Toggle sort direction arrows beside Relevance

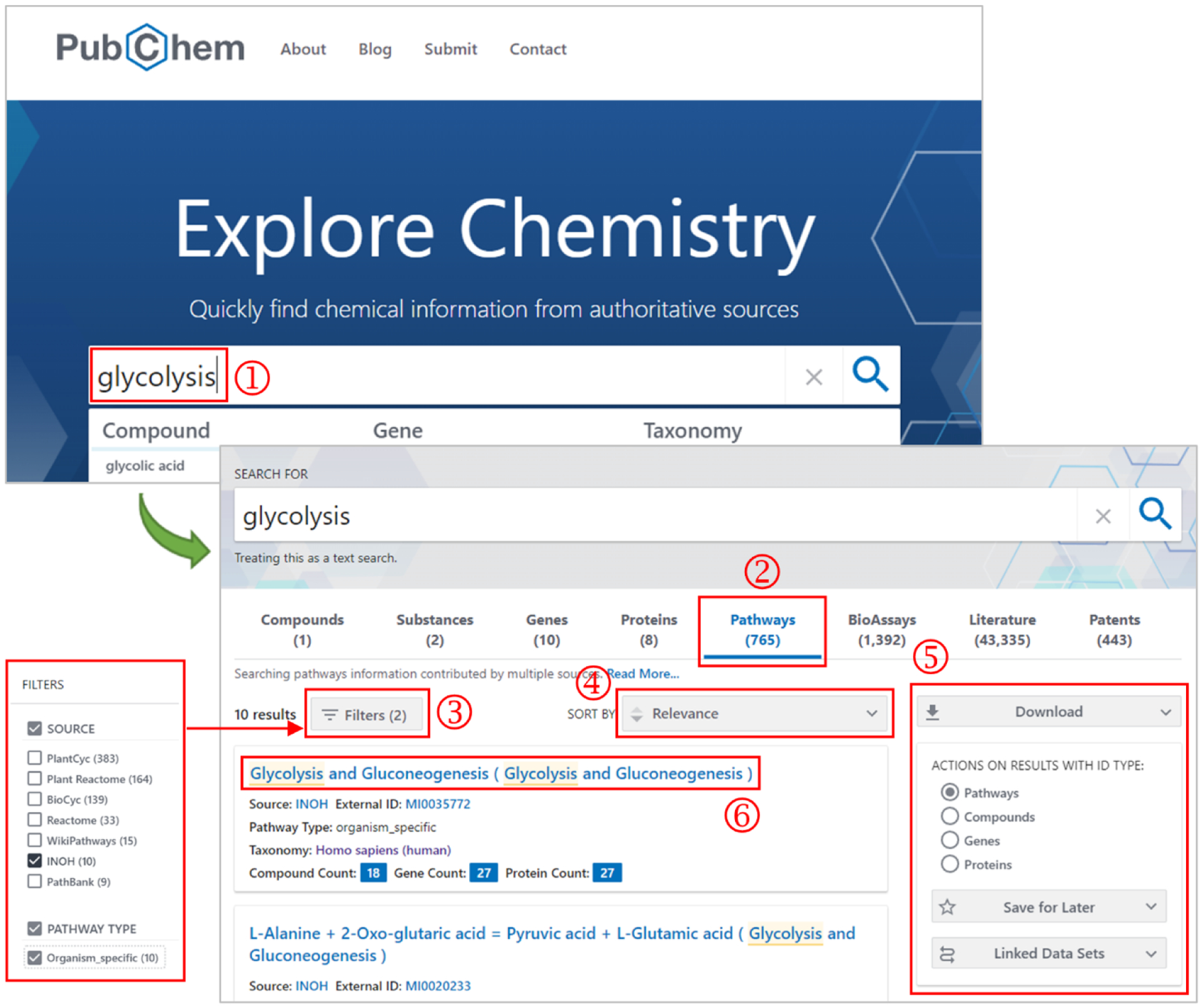point(637,714)
